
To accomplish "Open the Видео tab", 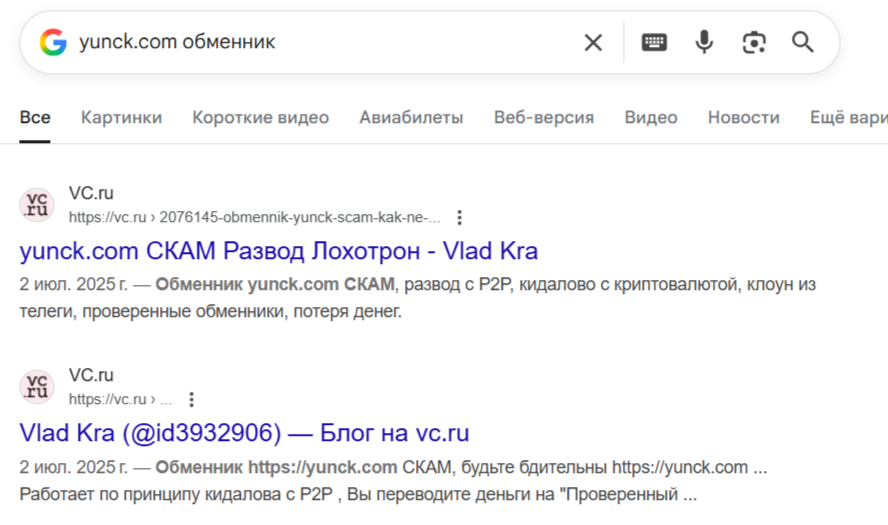I will [x=651, y=117].
